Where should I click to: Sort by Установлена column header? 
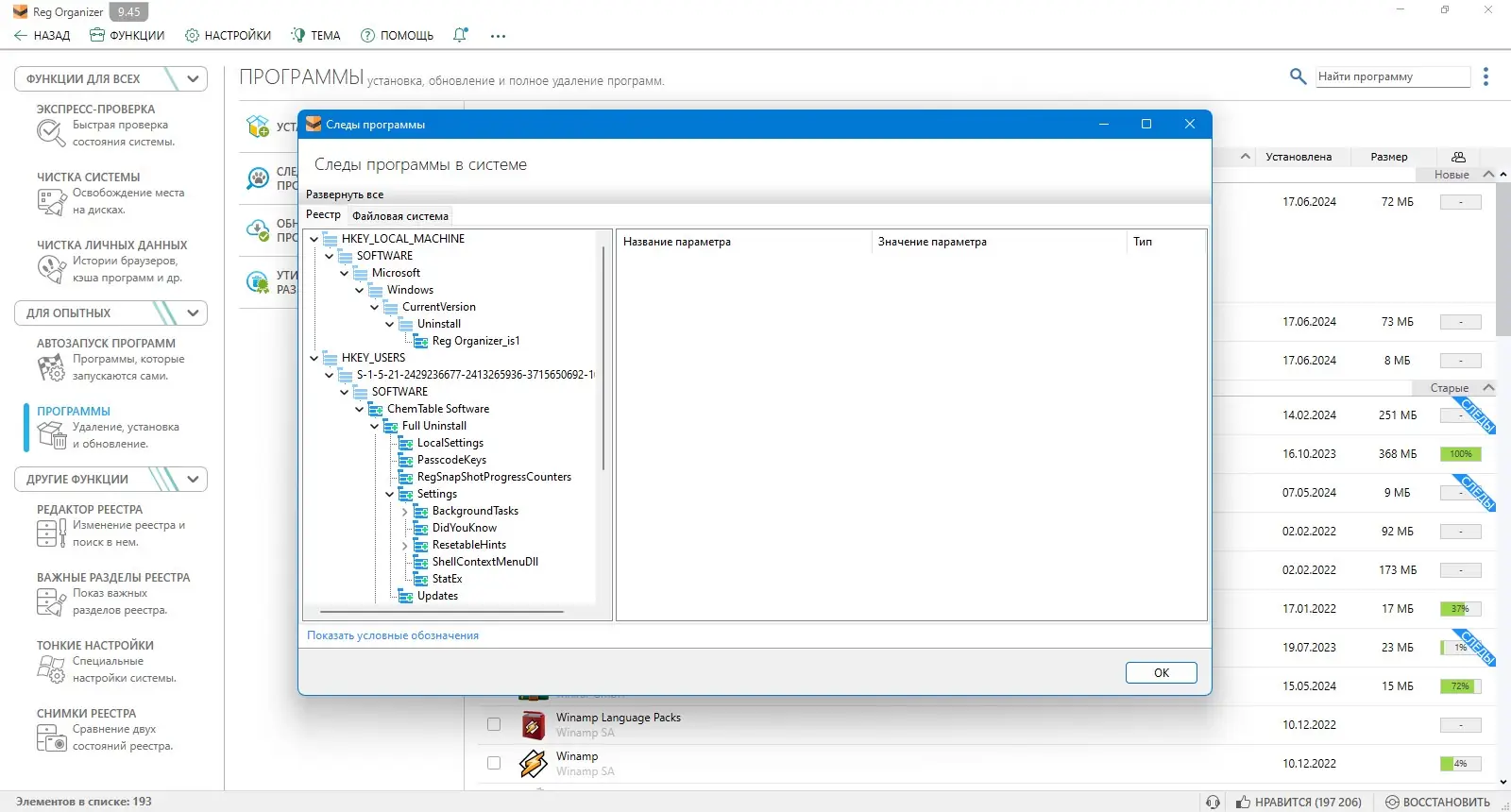(1299, 157)
